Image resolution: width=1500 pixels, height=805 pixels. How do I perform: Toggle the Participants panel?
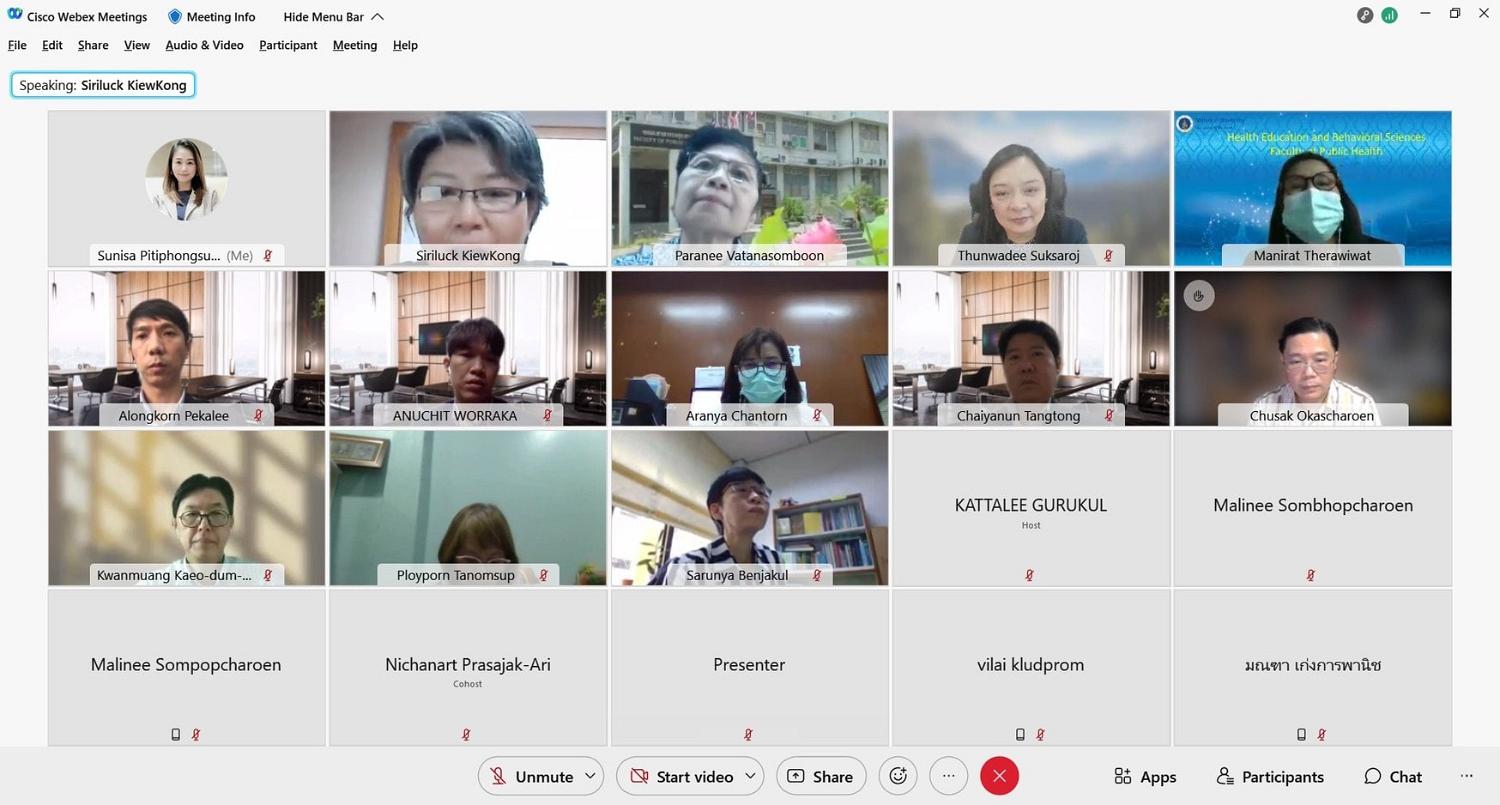pos(1270,777)
